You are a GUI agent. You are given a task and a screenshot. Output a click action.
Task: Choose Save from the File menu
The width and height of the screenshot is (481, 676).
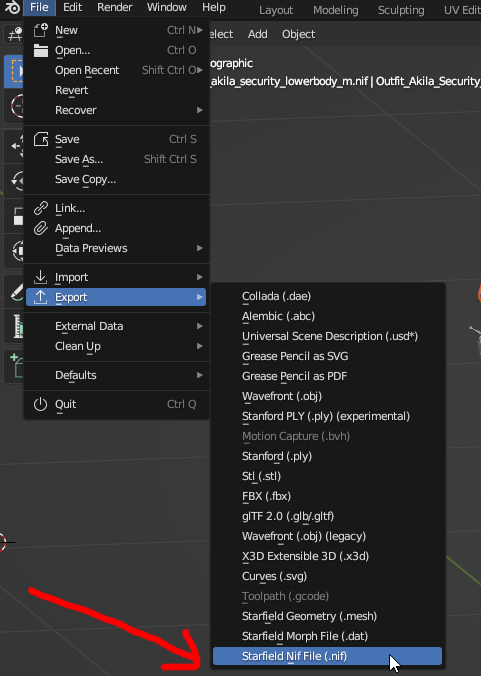point(116,139)
